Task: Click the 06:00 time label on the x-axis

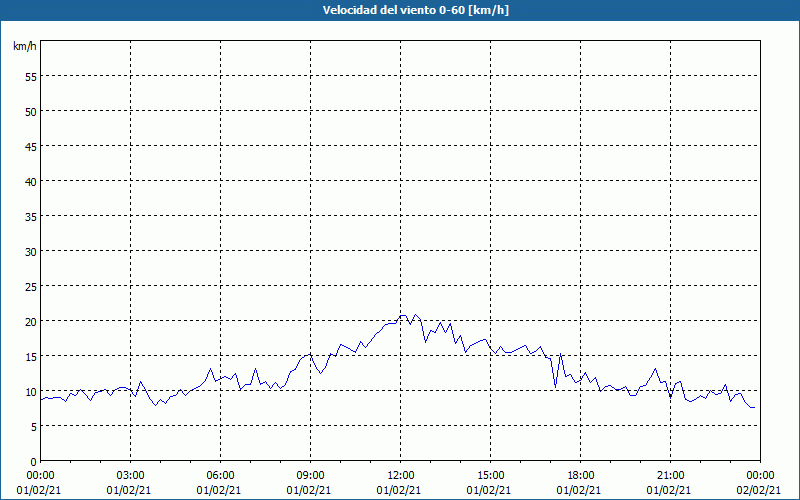Action: pyautogui.click(x=220, y=476)
